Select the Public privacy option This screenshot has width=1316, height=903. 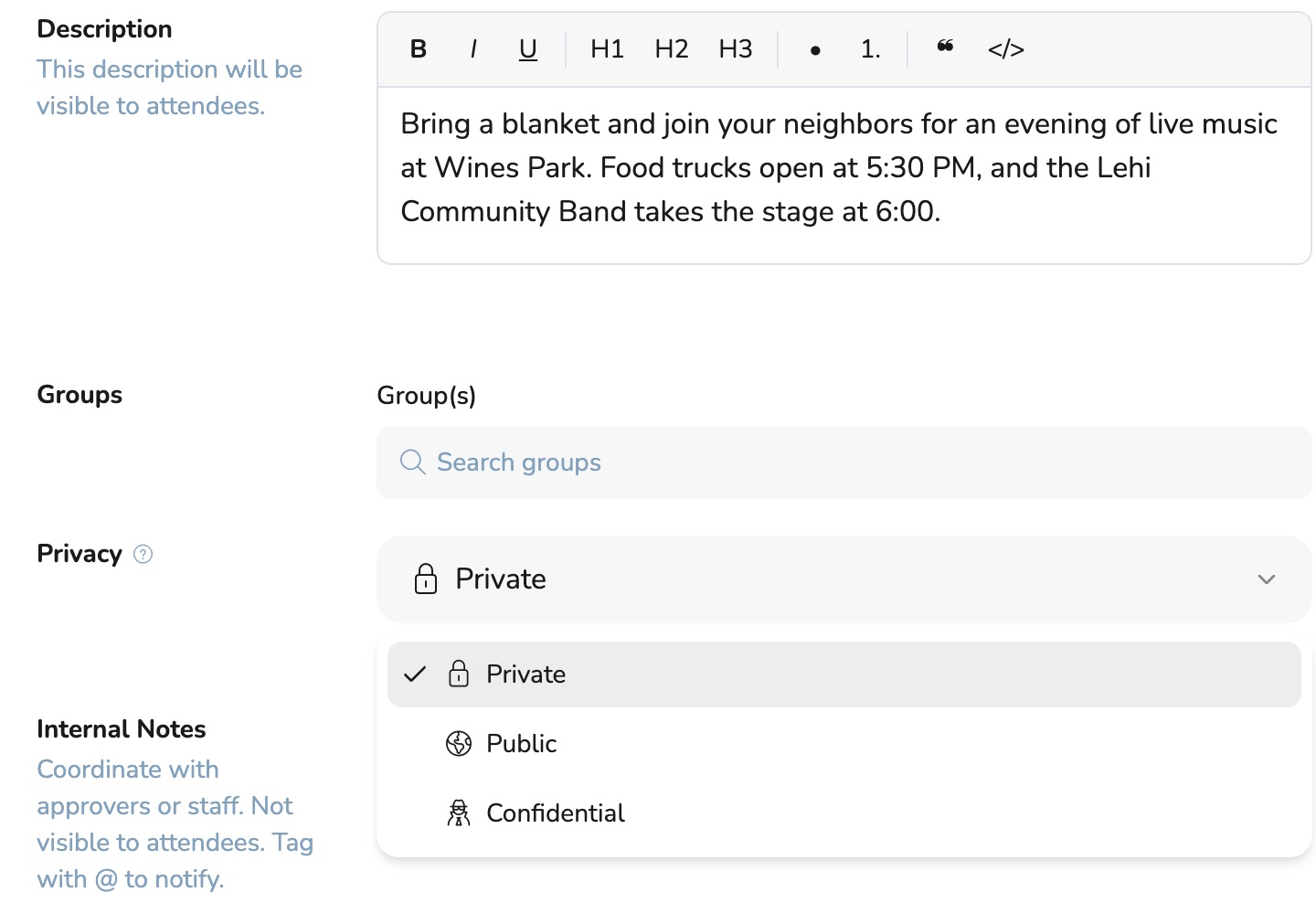pyautogui.click(x=844, y=744)
